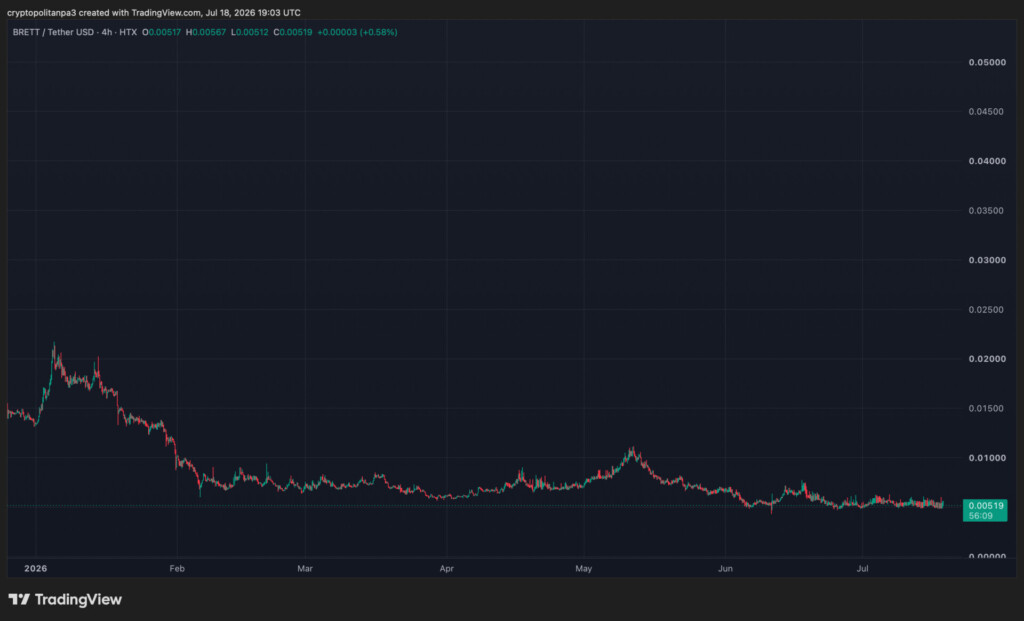Viewport: 1024px width, 621px height.
Task: Click the 0.01500 price axis label
Action: (987, 409)
